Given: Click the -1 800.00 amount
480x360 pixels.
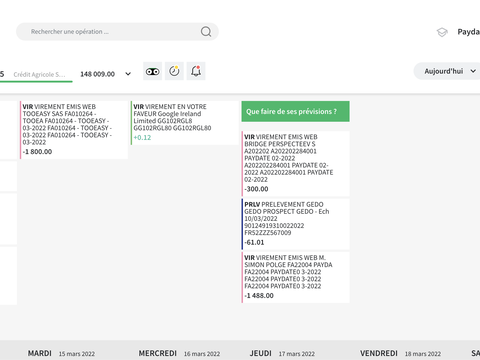Looking at the screenshot, I should coord(37,152).
